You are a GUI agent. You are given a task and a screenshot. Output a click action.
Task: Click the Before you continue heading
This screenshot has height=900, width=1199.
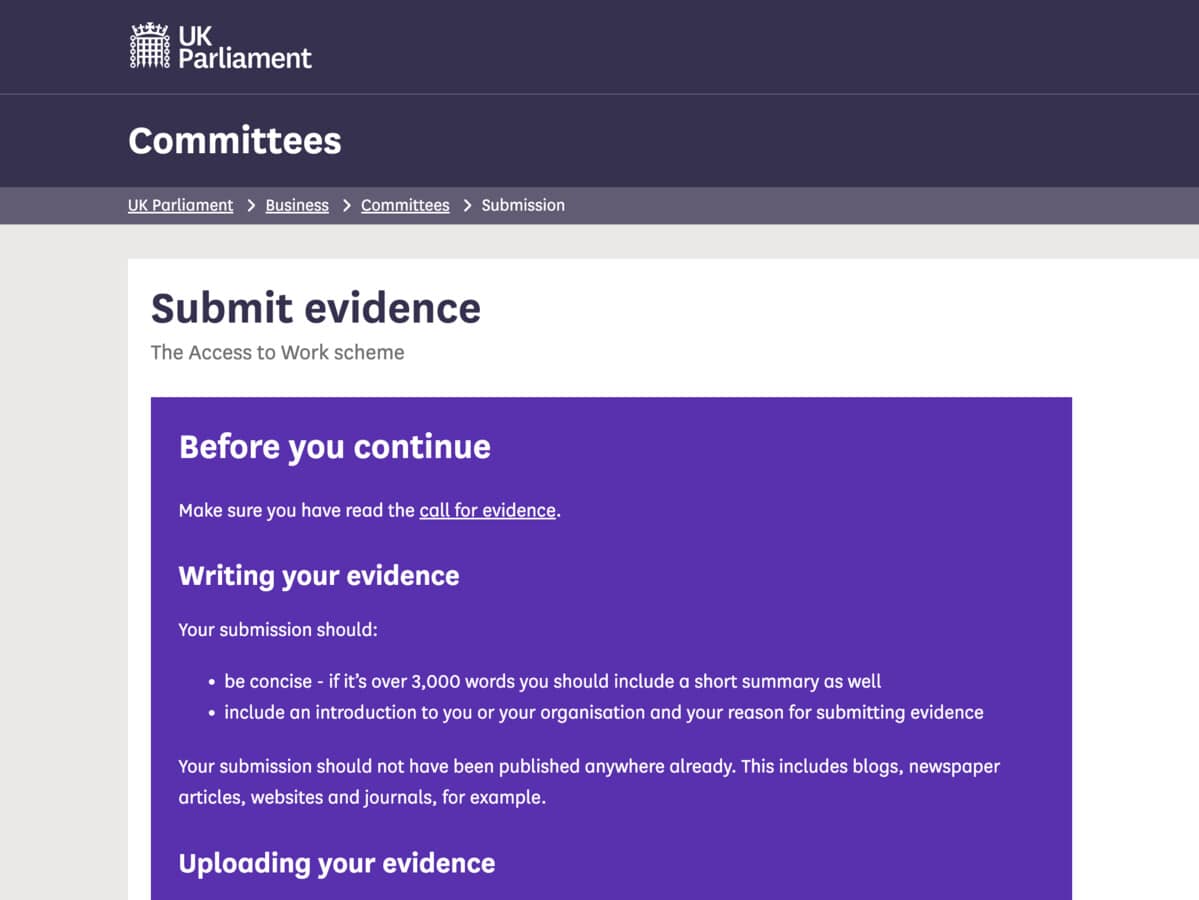pyautogui.click(x=334, y=447)
